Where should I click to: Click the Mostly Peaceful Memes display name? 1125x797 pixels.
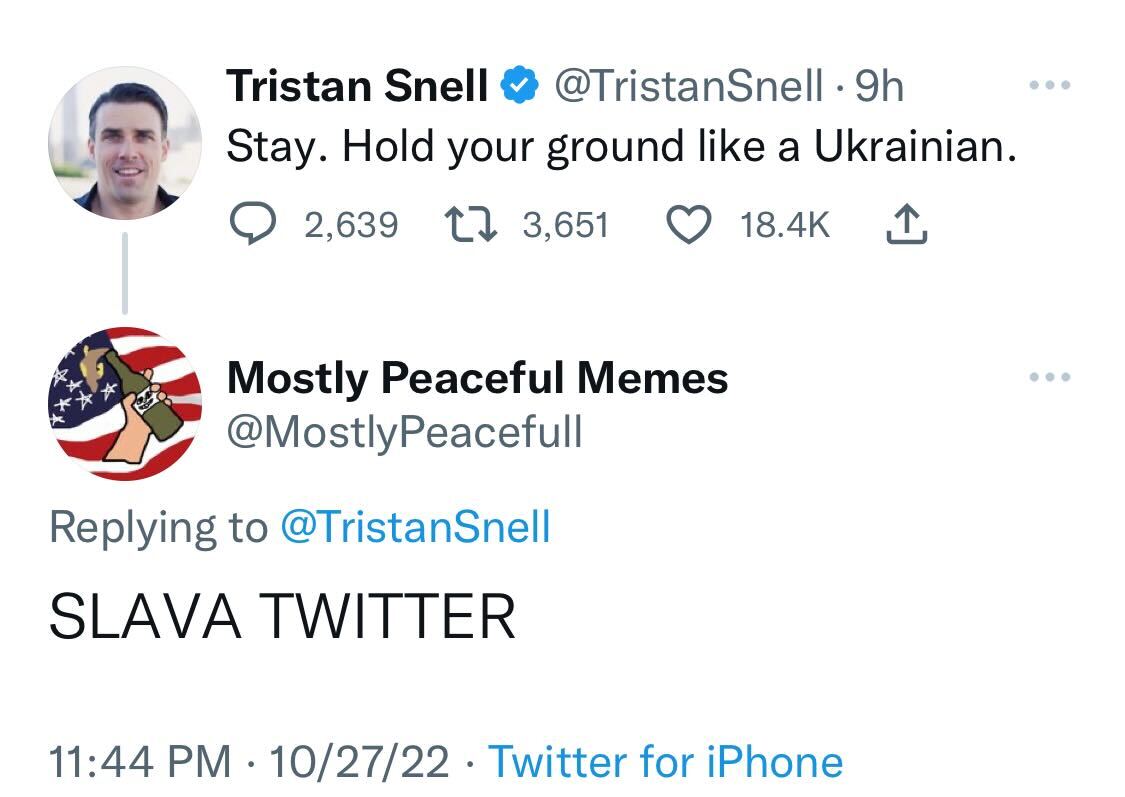pos(477,378)
